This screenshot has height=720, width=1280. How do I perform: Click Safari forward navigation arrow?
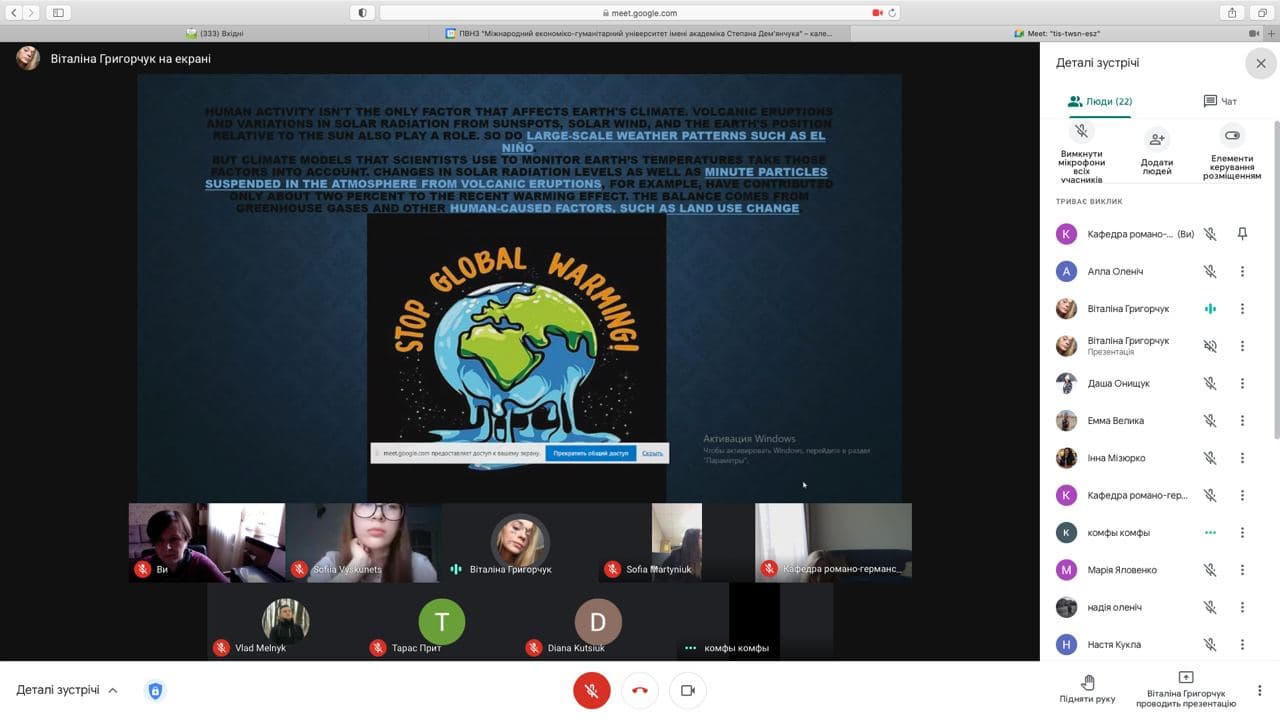[32, 13]
